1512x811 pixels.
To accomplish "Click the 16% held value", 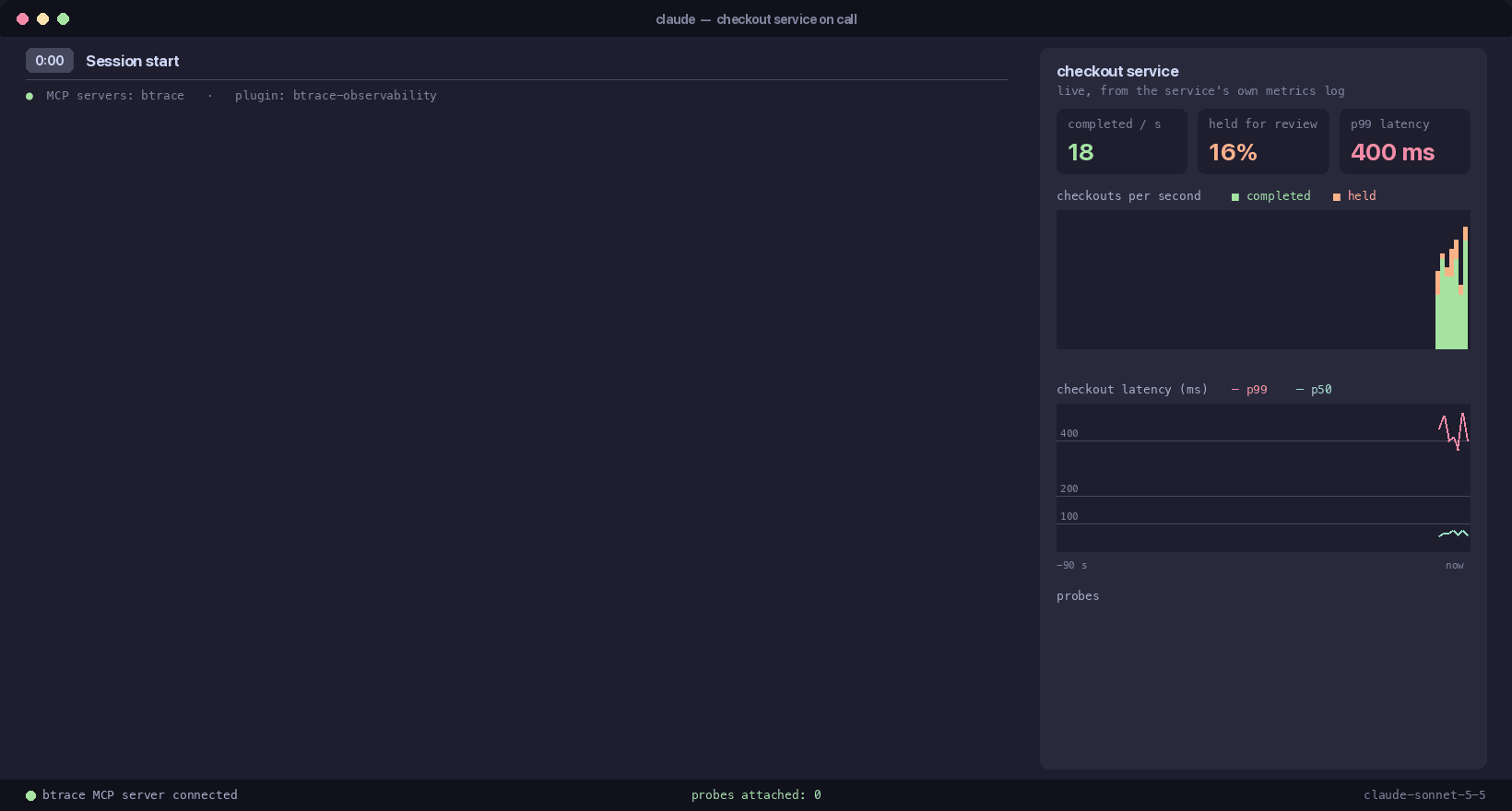I will pos(1233,152).
